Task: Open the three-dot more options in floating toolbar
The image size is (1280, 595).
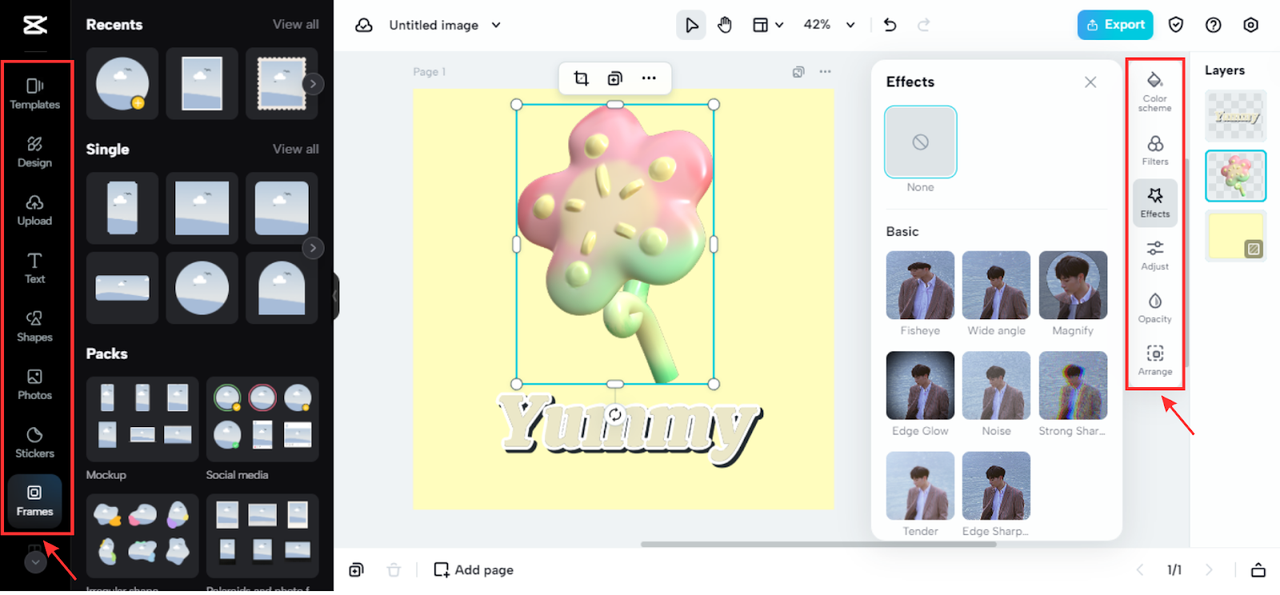Action: click(648, 78)
